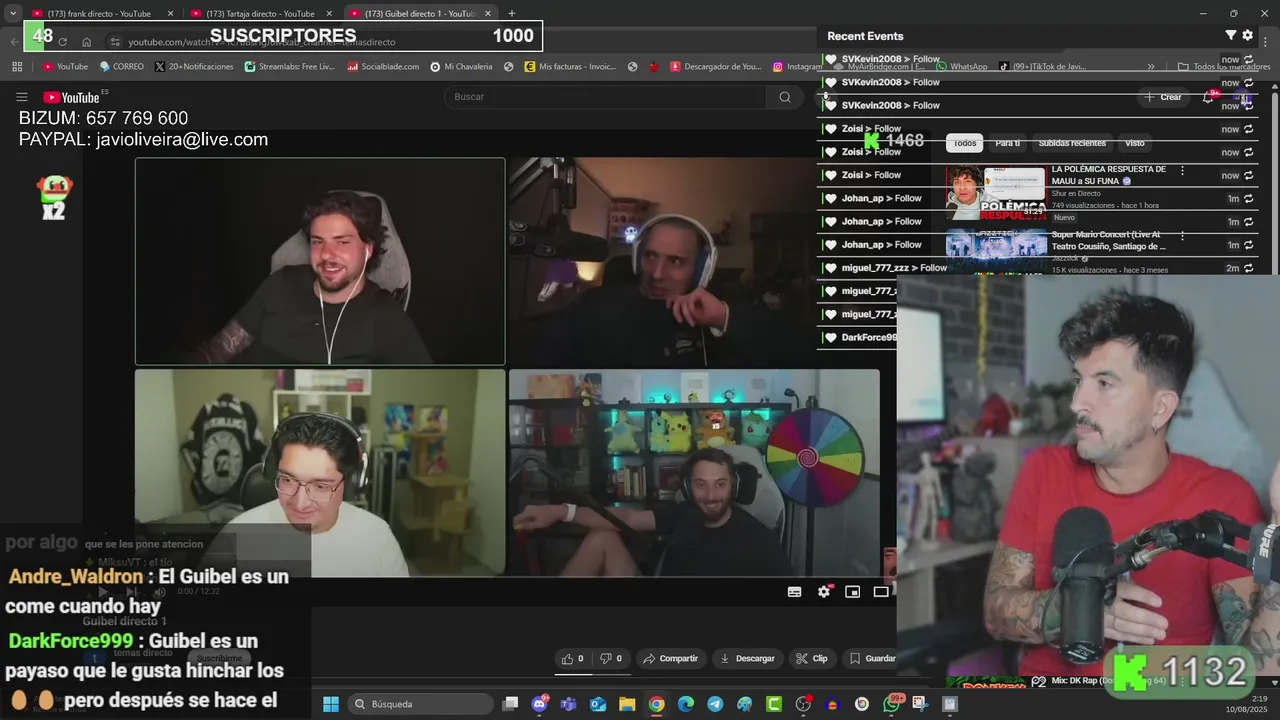Open site information next to the URL
Viewport: 1280px width, 720px height.
(114, 42)
